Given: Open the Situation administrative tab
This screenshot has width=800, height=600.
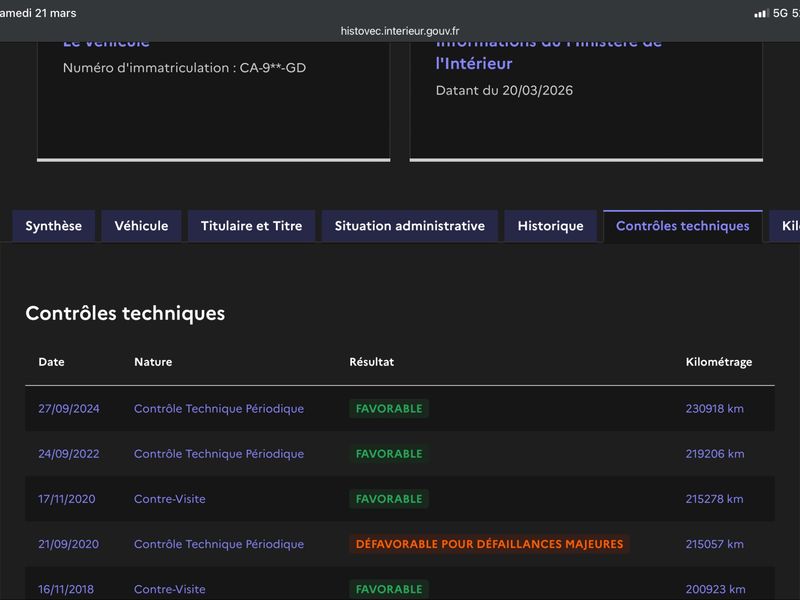Looking at the screenshot, I should pyautogui.click(x=409, y=226).
